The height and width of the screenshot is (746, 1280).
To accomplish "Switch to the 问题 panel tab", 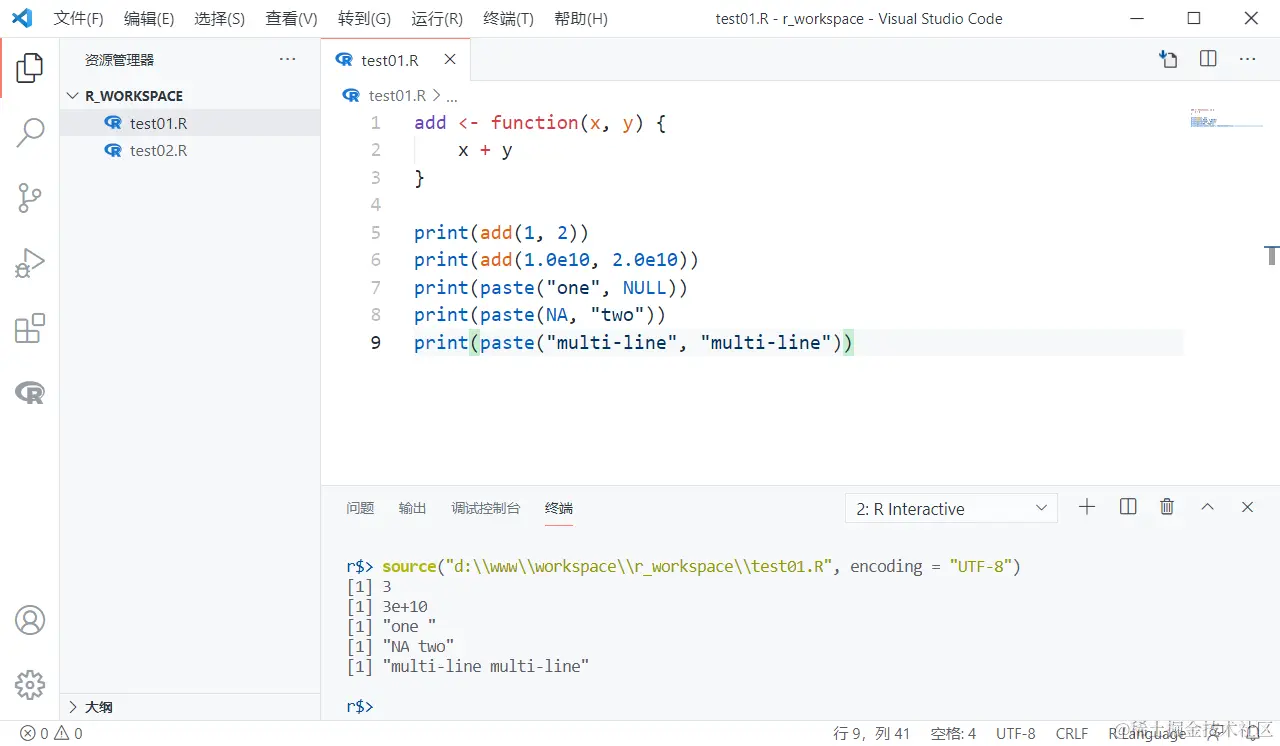I will coord(360,508).
